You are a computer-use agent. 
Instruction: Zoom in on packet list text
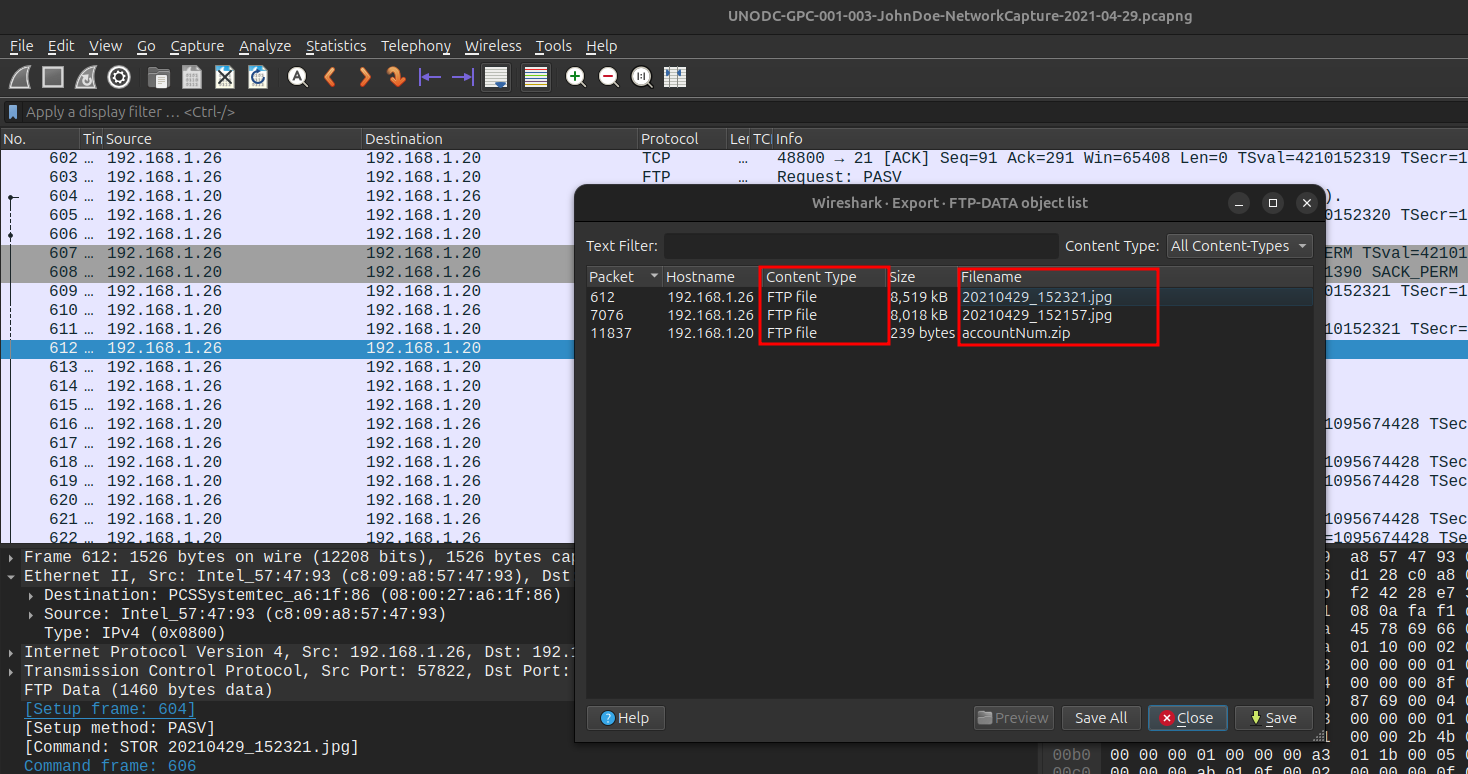point(575,77)
